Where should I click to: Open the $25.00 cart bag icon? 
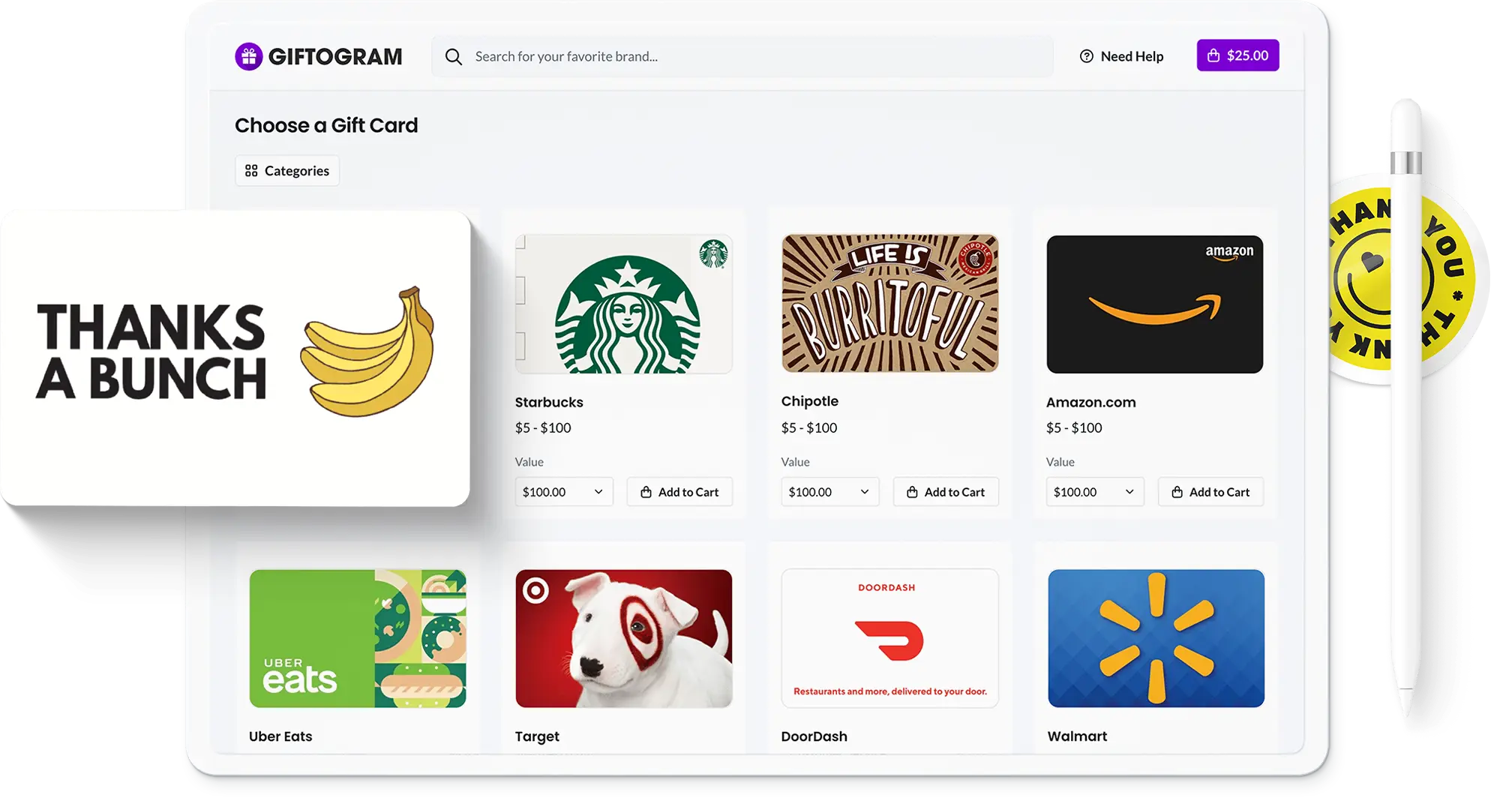pos(1213,55)
